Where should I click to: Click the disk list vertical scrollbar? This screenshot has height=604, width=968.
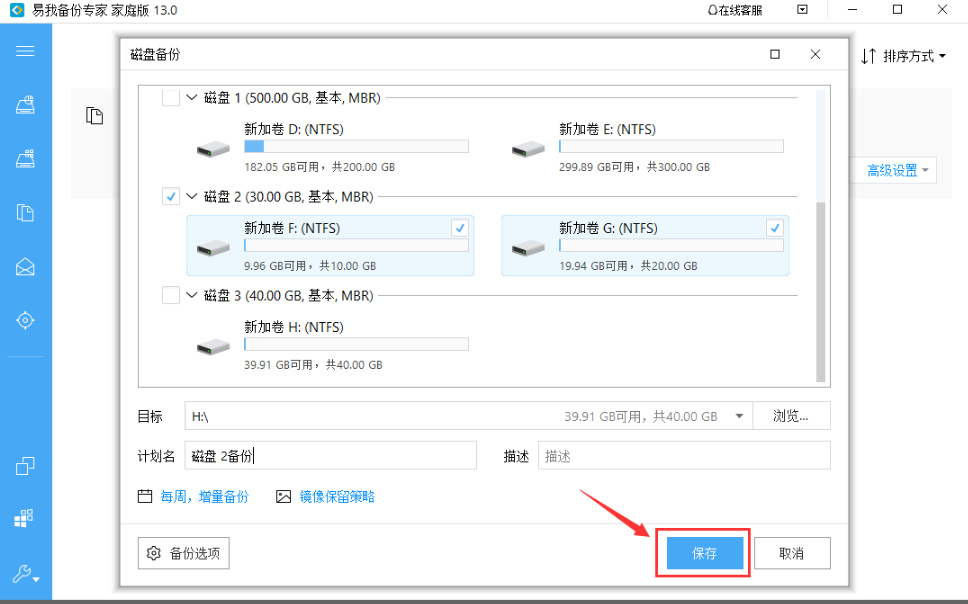(821, 290)
